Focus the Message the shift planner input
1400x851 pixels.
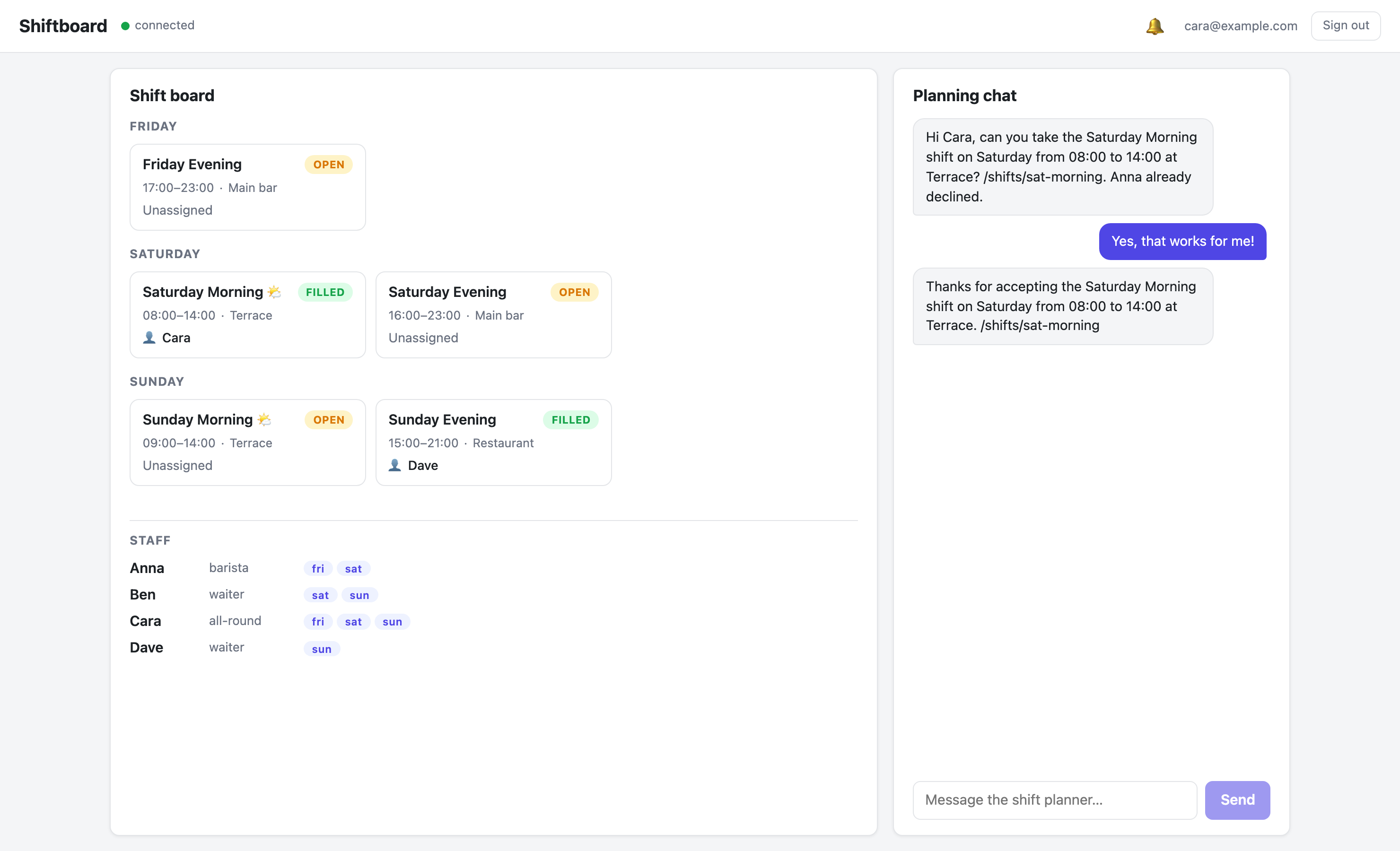point(1055,800)
